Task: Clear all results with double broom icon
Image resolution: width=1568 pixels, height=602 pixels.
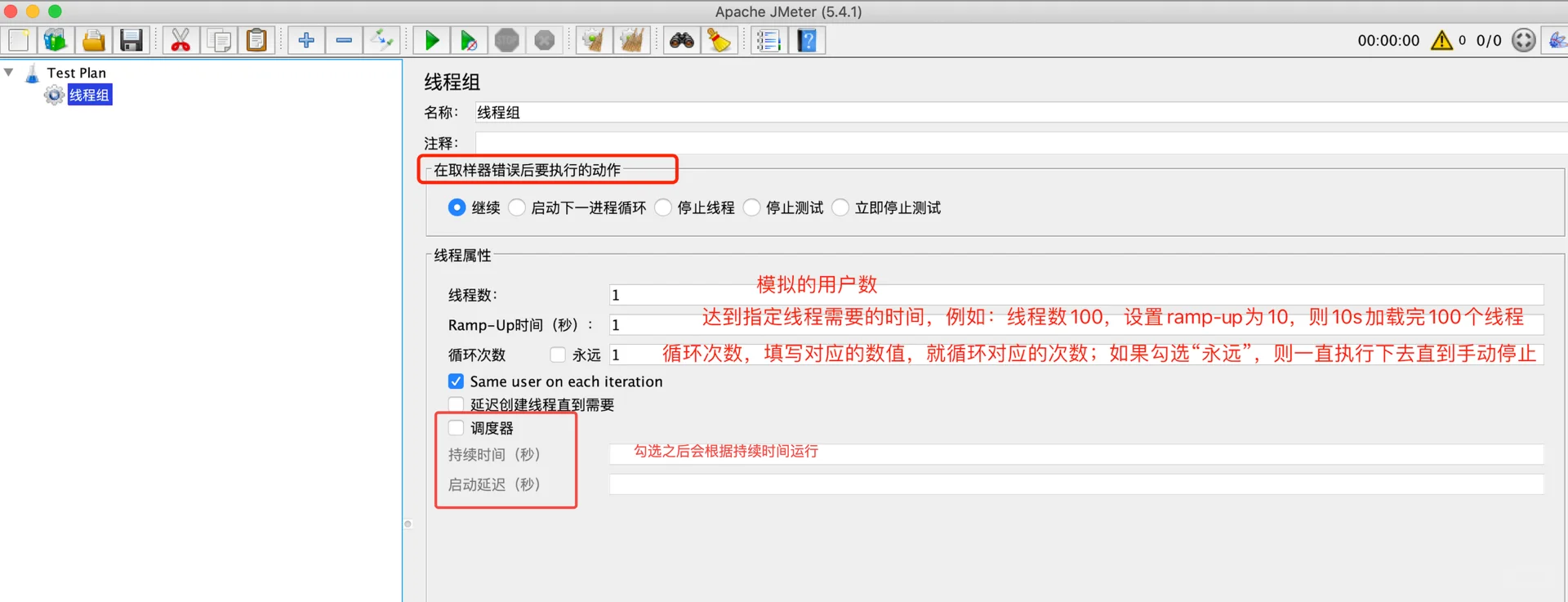Action: (632, 40)
